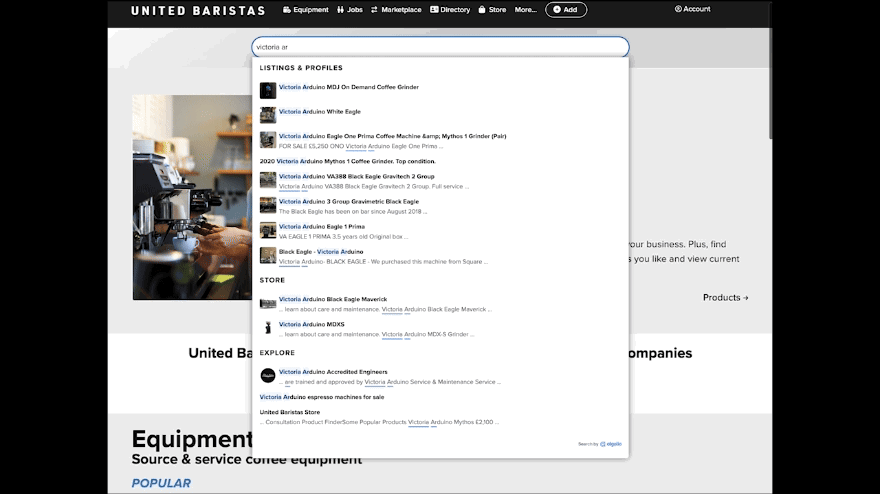
Task: Click the VA388 Black Eagle thumbnail
Action: [268, 180]
